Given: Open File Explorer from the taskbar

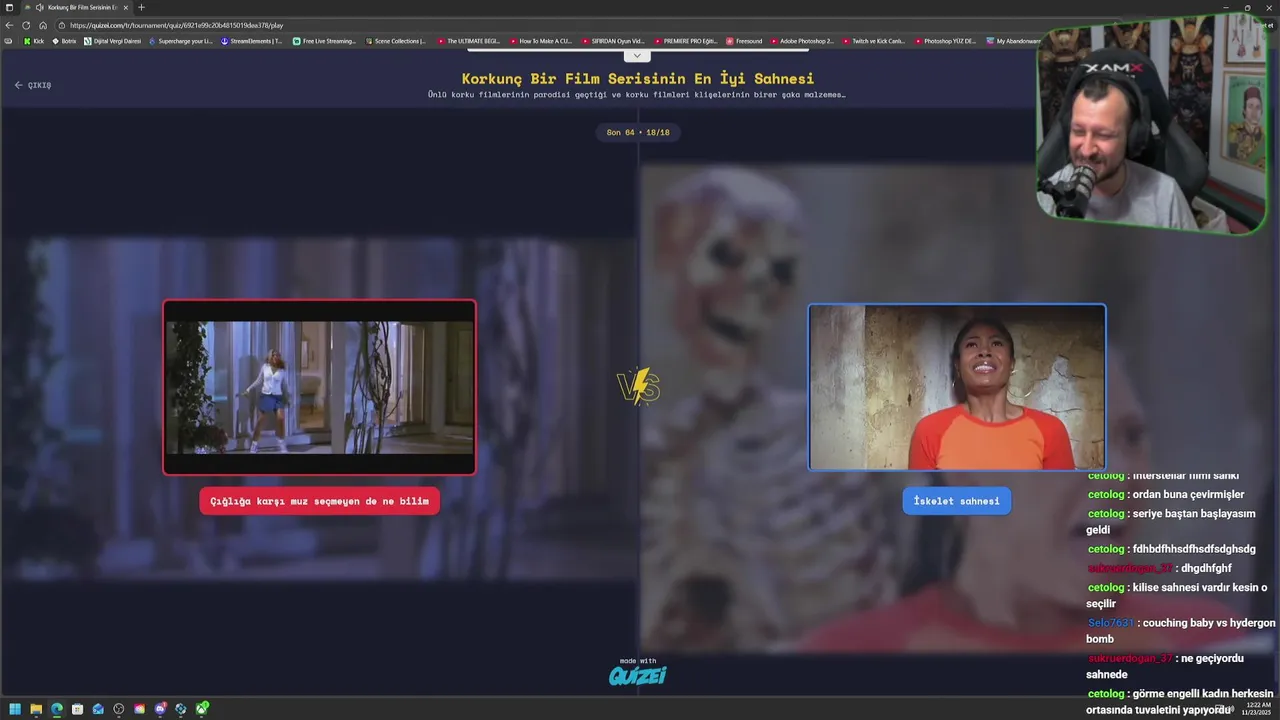Looking at the screenshot, I should pyautogui.click(x=35, y=709).
